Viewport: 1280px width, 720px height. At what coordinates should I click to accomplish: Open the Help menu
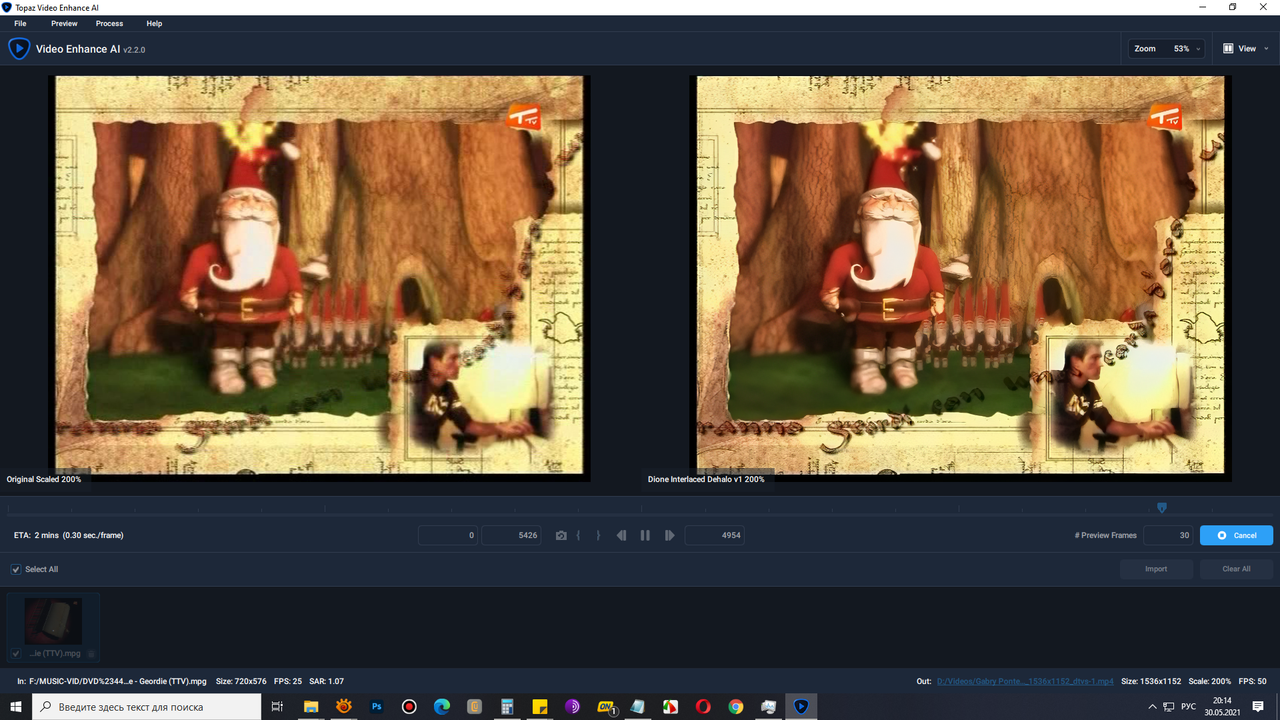[154, 23]
